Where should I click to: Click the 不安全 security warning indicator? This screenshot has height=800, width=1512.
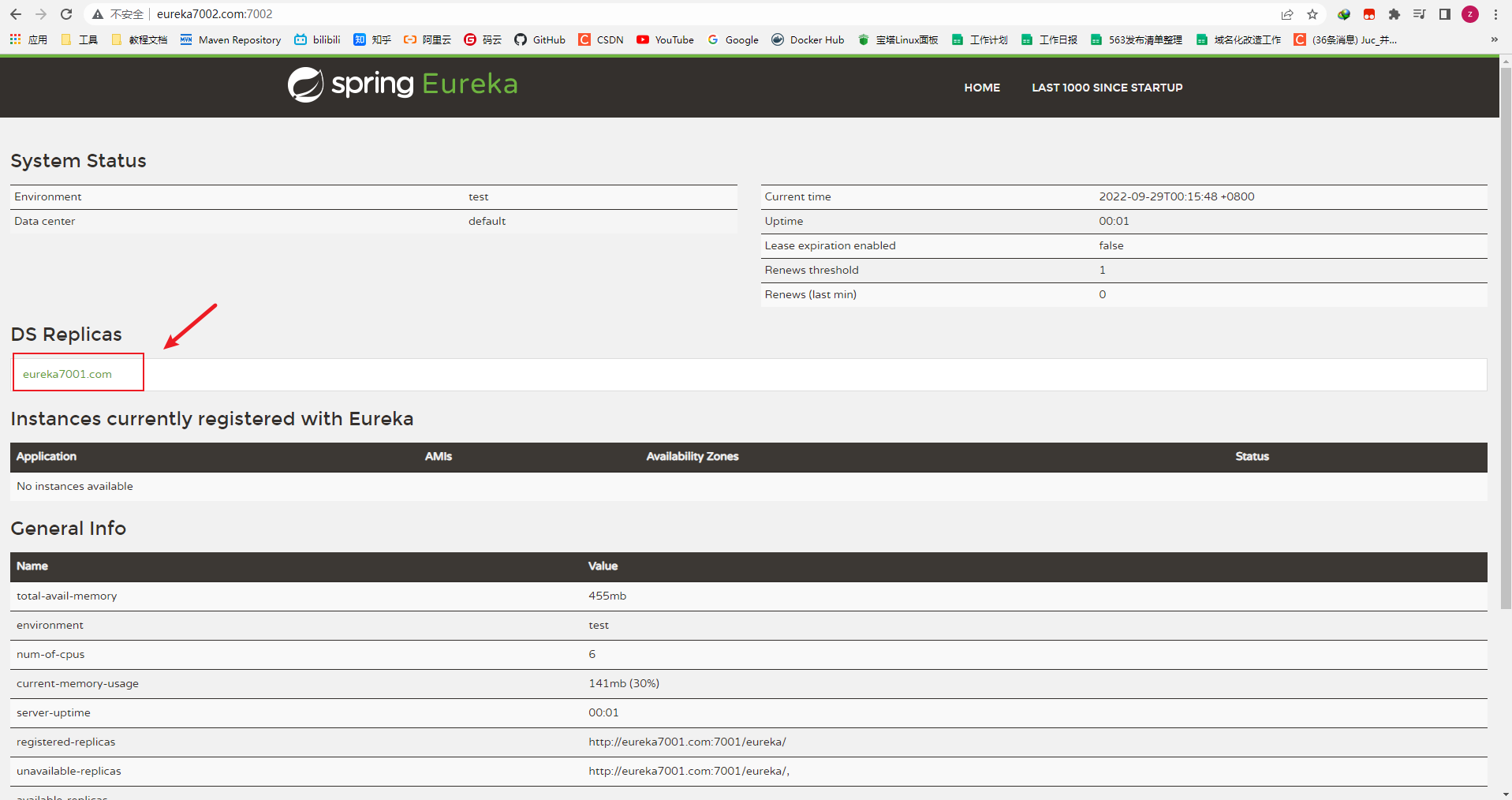(x=118, y=14)
